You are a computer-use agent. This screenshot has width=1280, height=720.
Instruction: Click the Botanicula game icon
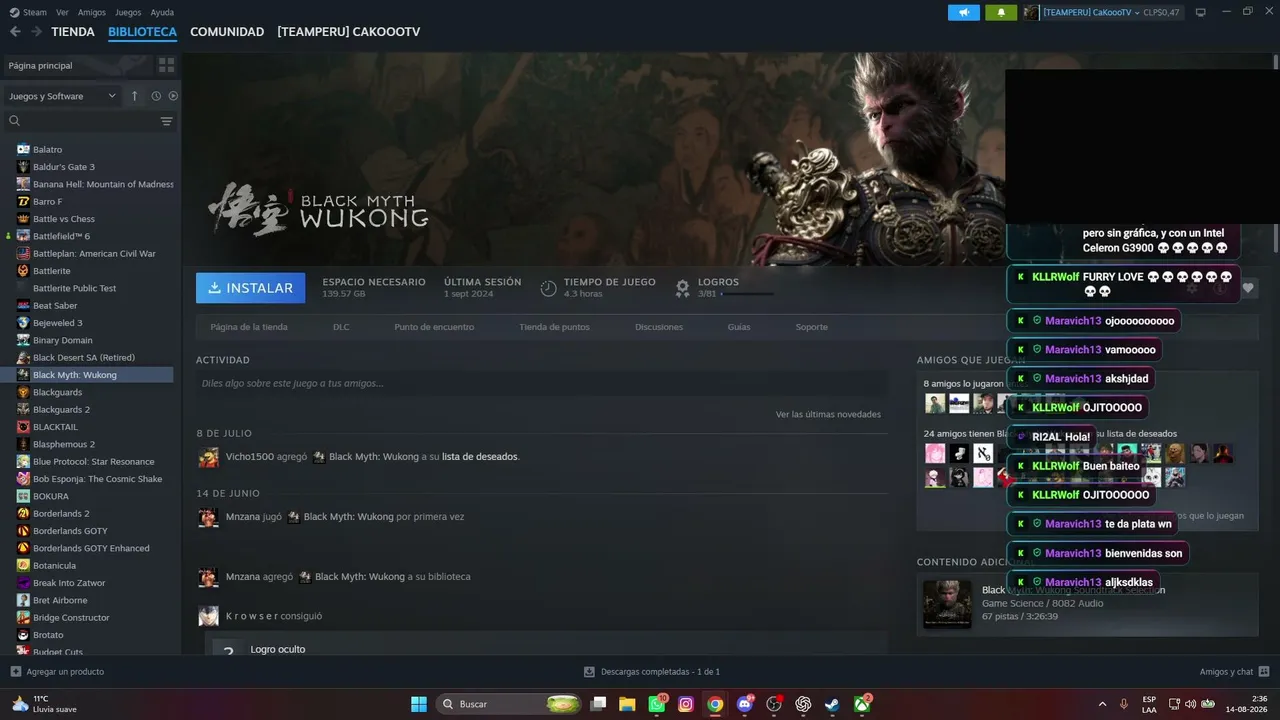[23, 565]
